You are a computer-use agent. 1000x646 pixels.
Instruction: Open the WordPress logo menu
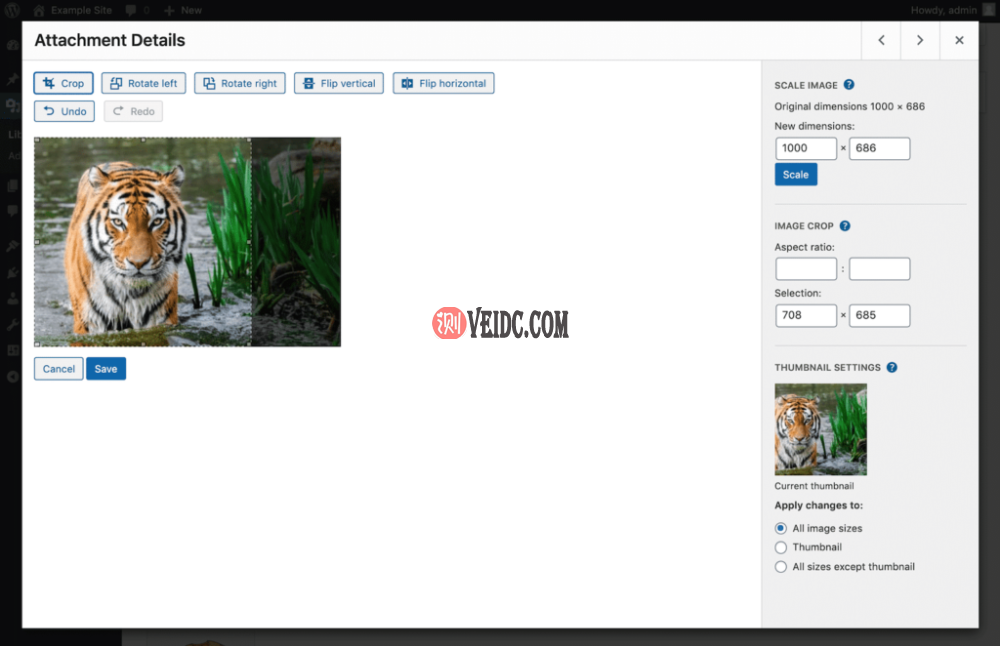(12, 10)
